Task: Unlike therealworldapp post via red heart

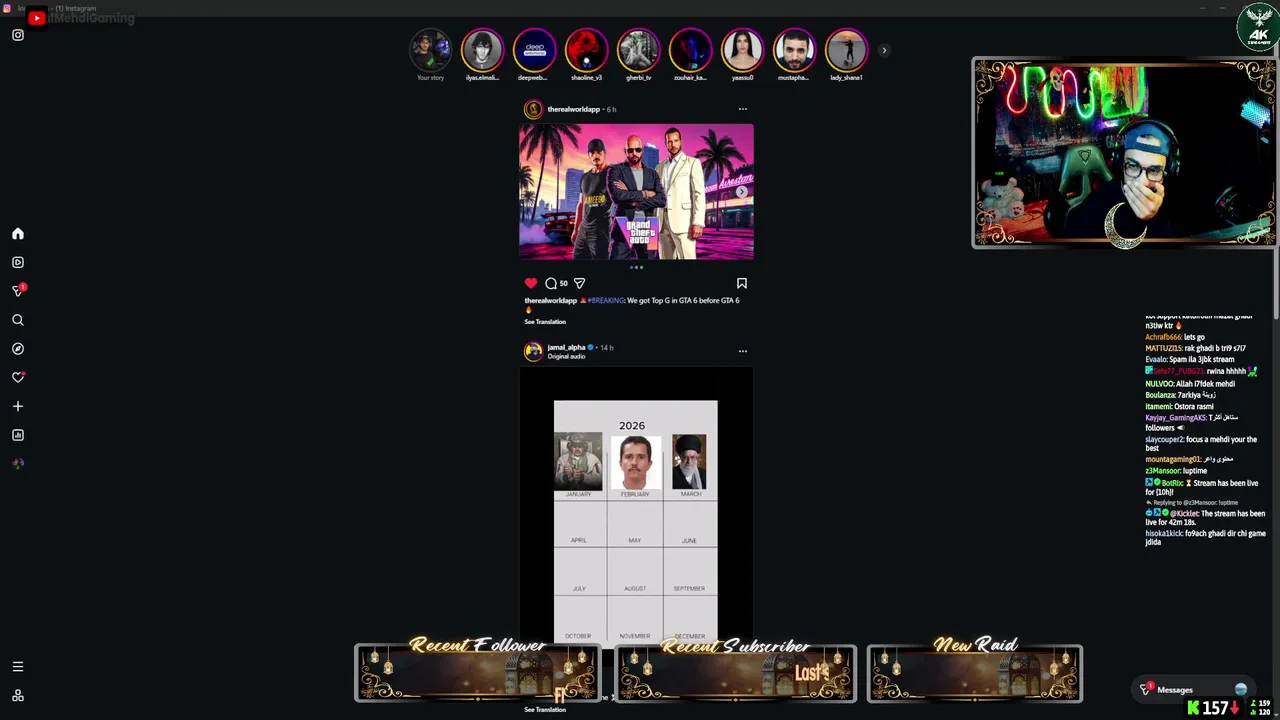Action: [x=531, y=283]
